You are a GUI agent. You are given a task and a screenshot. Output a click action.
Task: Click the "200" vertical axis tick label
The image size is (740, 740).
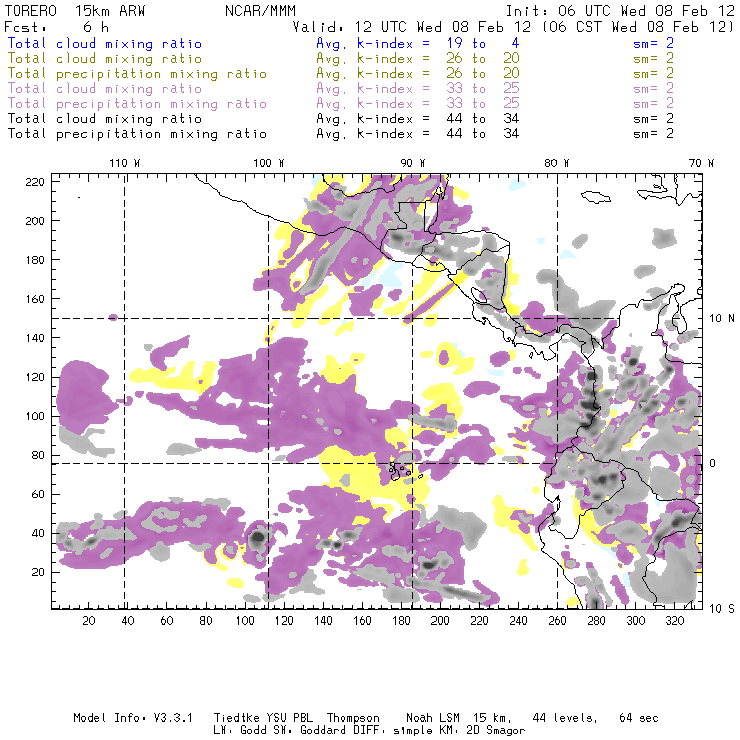(35, 221)
